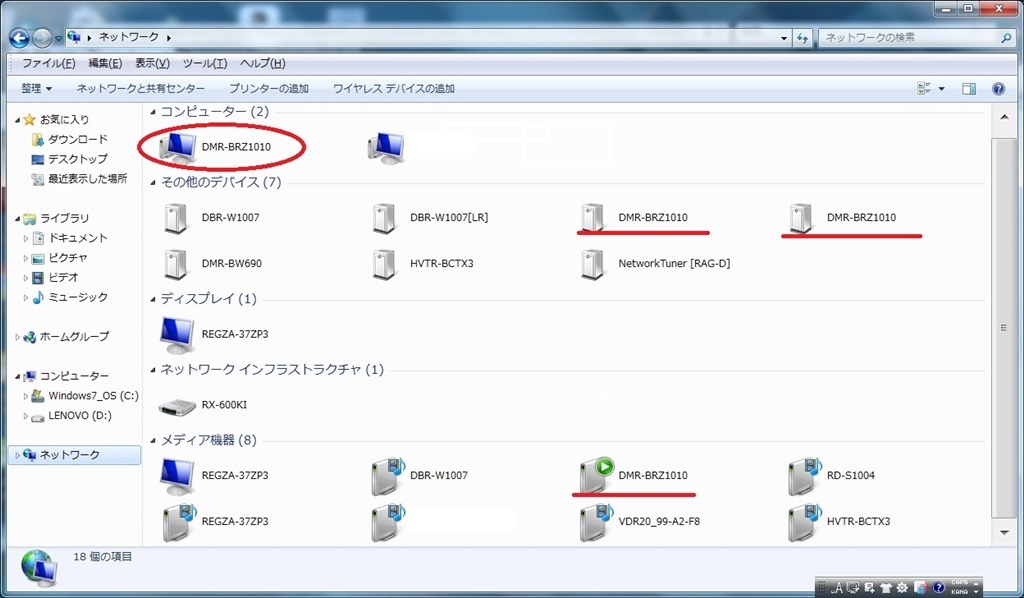1024x598 pixels.
Task: Click the IME help icon in language bar
Action: [x=938, y=587]
